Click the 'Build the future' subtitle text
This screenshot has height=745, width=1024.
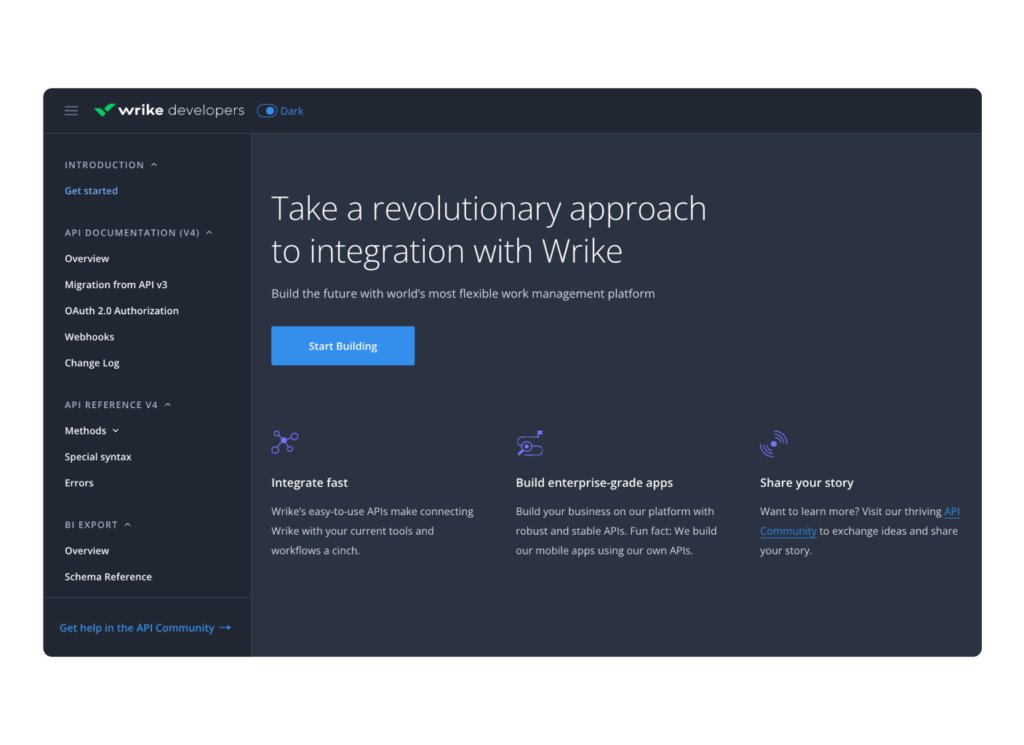pos(463,294)
